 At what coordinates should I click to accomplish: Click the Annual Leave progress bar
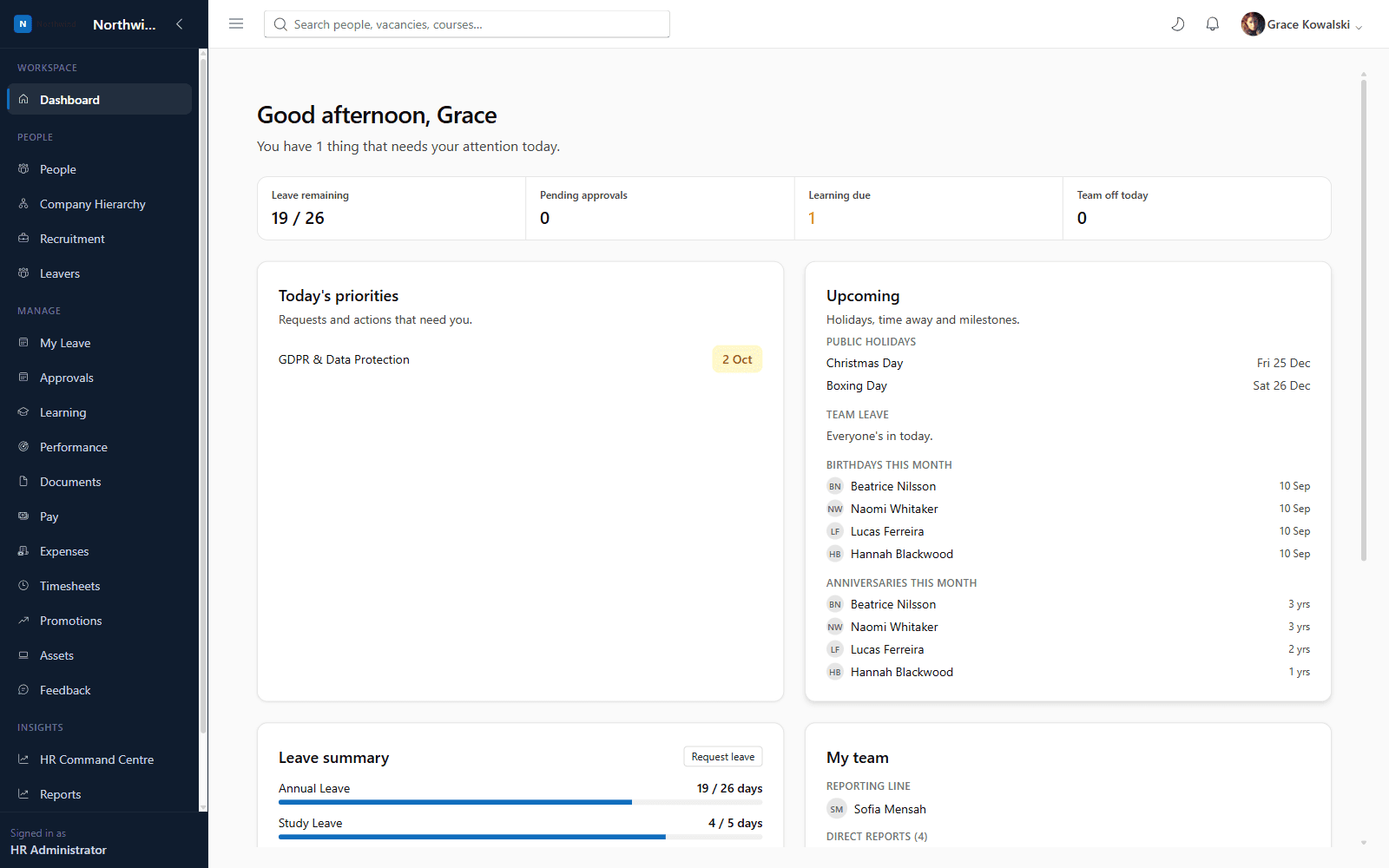pyautogui.click(x=520, y=802)
